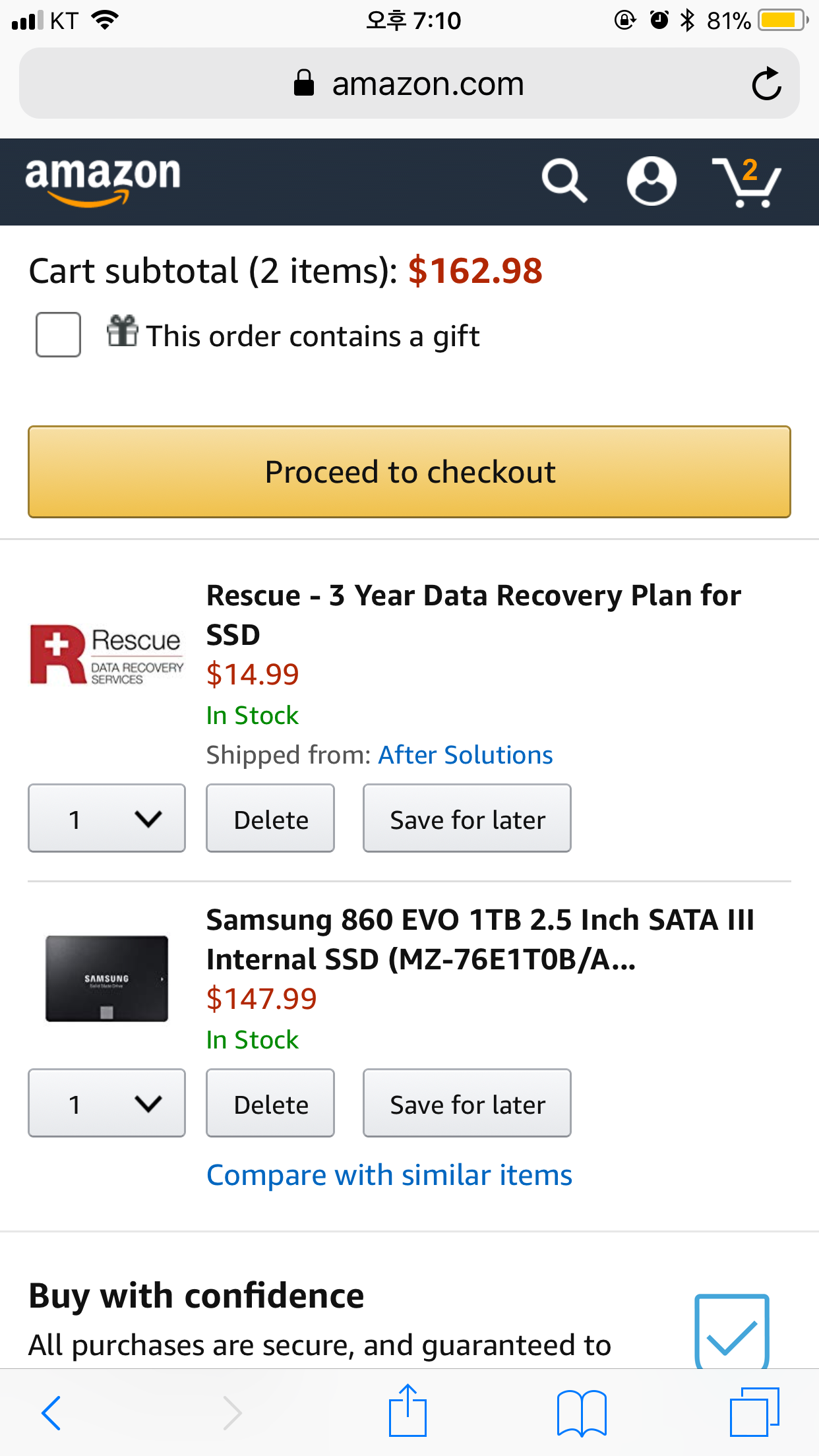This screenshot has height=1456, width=819.
Task: Open quantity dropdown for Samsung 860 EVO
Action: click(107, 1103)
